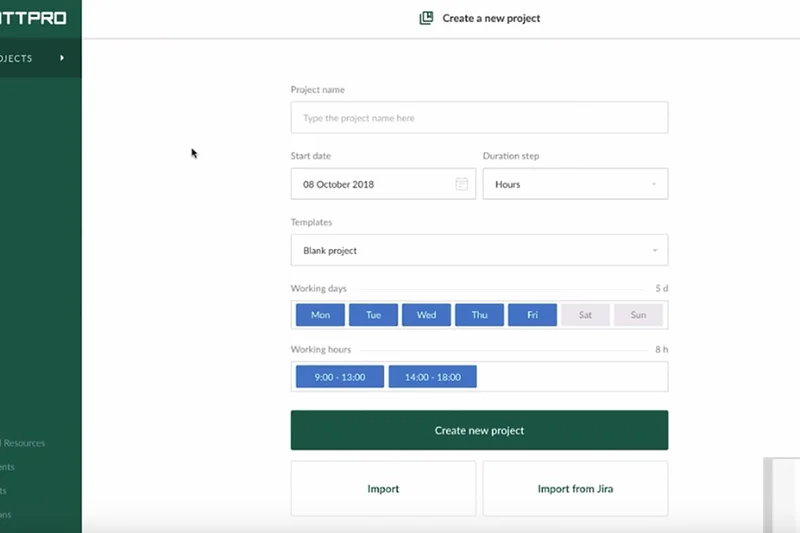800x533 pixels.
Task: Enable Saturday as a working day
Action: click(585, 315)
